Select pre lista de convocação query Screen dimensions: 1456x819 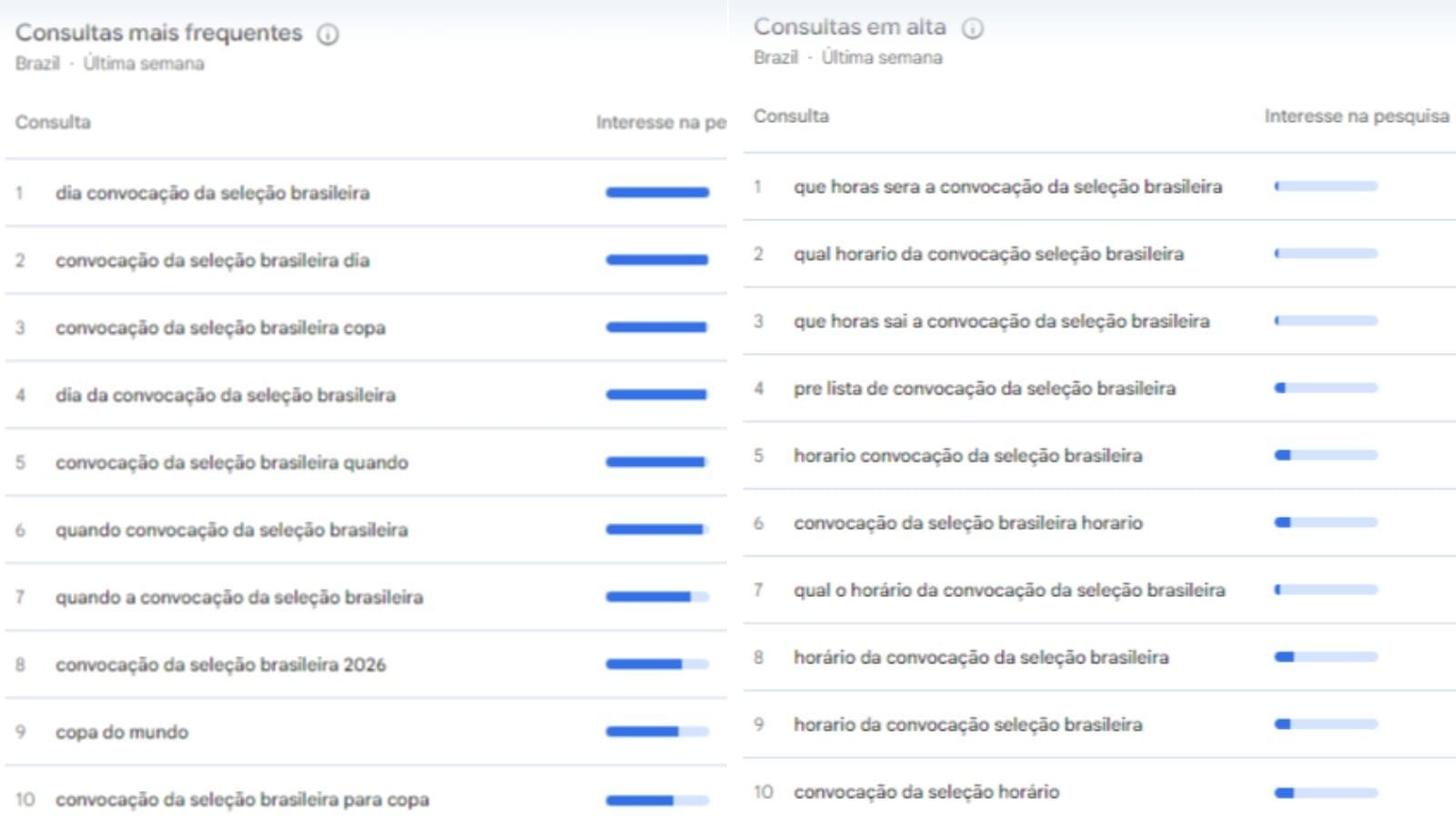pos(984,389)
